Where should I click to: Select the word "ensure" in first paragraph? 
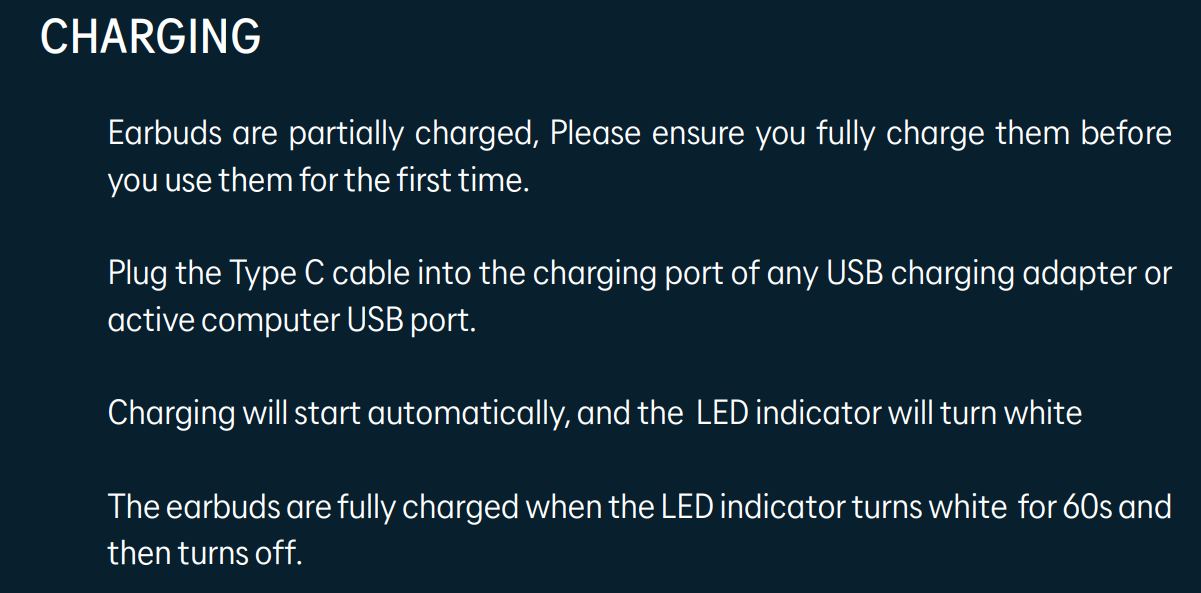coord(698,133)
